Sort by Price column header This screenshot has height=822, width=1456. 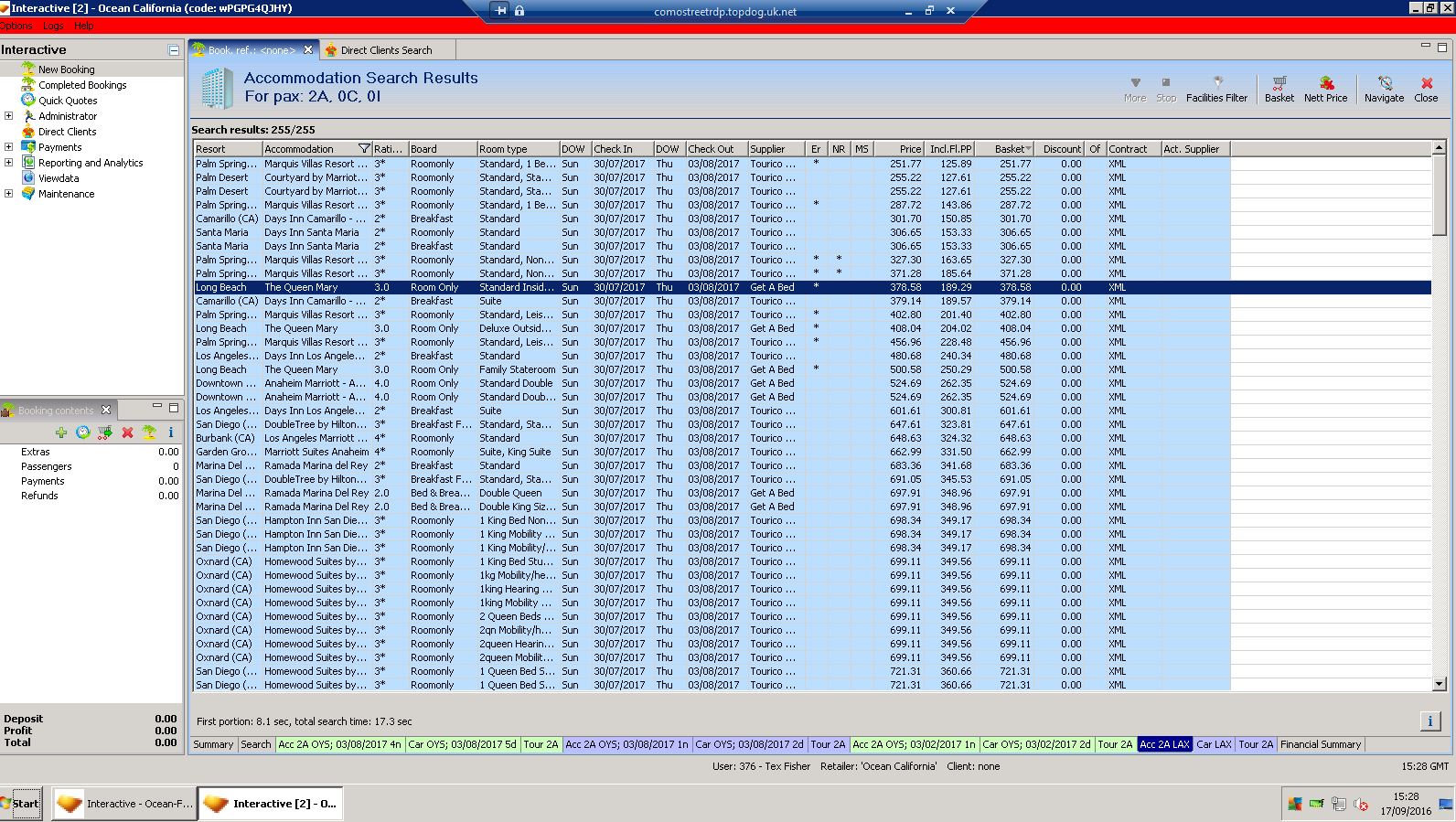click(897, 149)
